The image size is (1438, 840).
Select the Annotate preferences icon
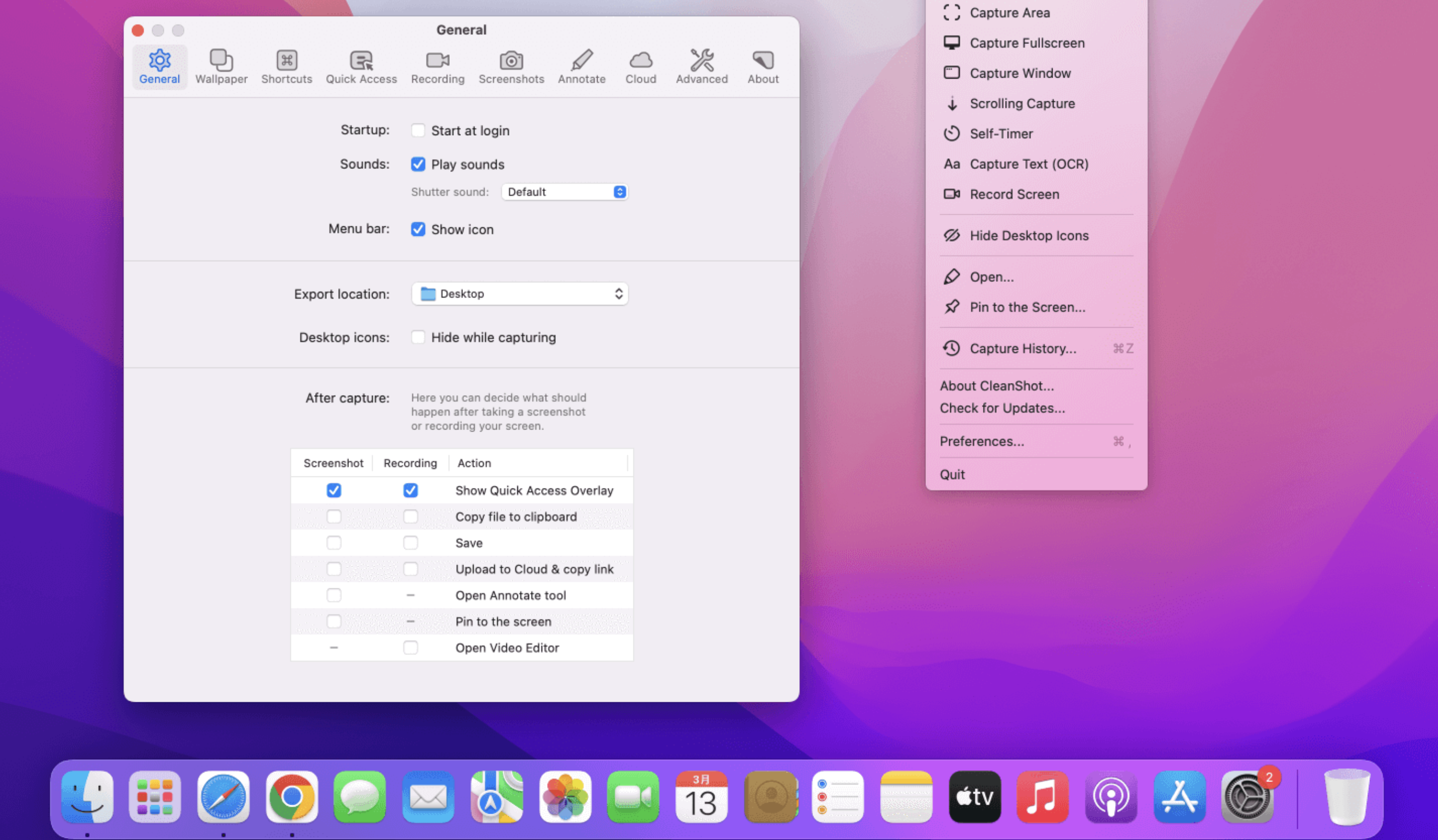[x=581, y=65]
